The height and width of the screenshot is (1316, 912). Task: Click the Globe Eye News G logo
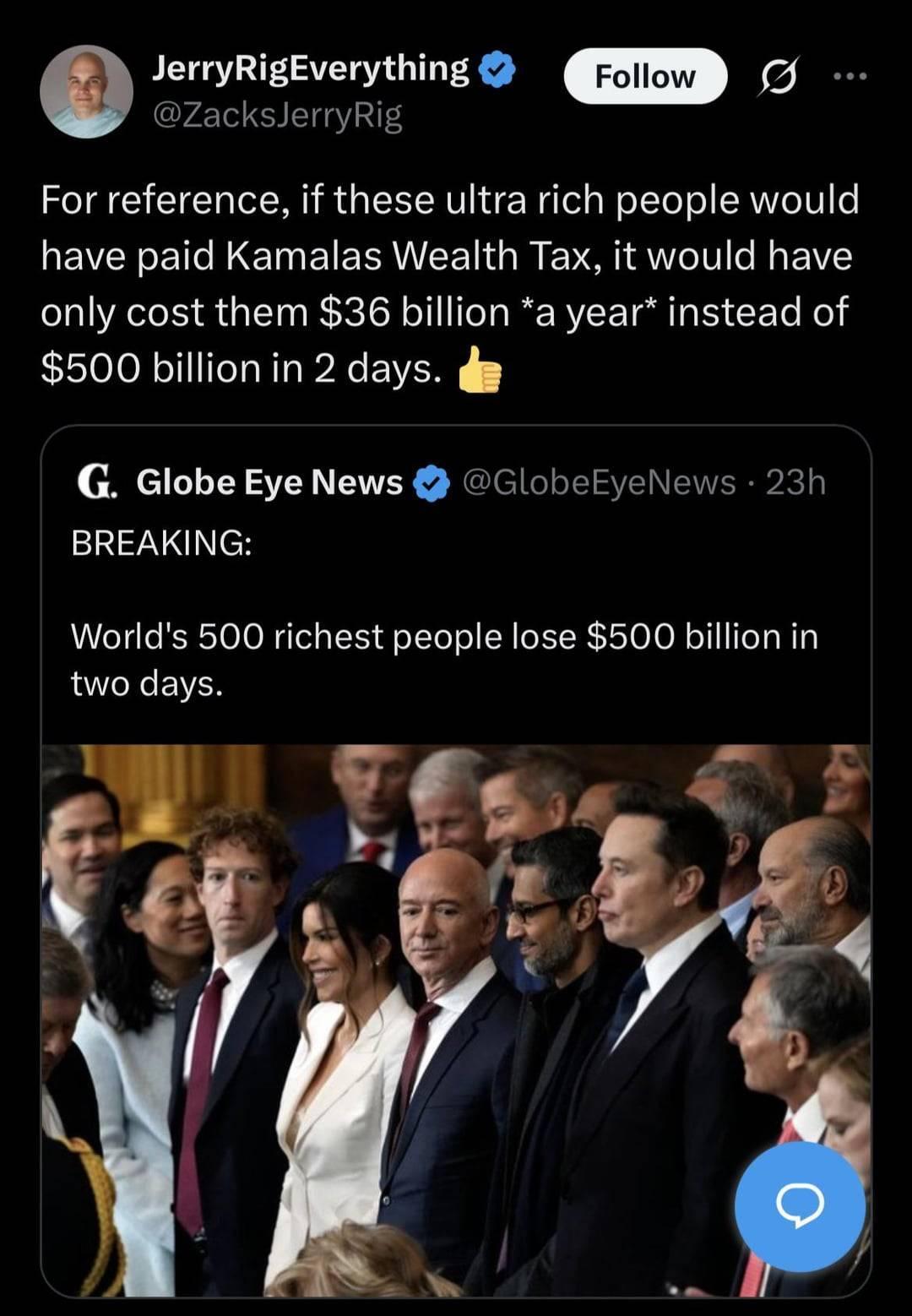click(95, 482)
